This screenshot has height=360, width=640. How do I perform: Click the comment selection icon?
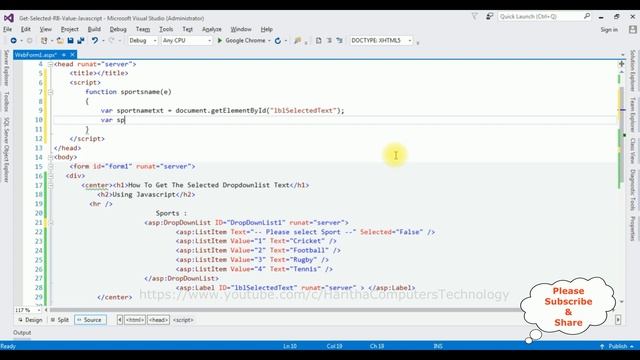click(329, 40)
